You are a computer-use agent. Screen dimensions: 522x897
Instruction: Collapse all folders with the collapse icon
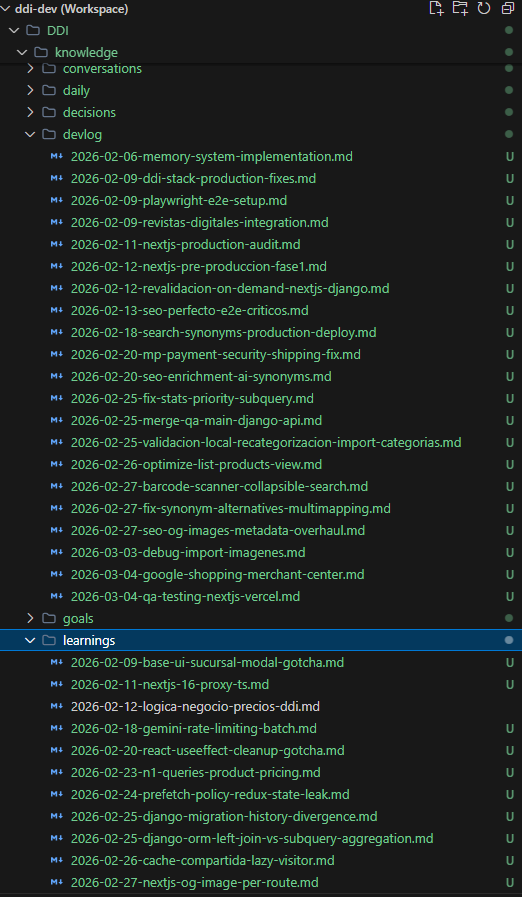click(x=508, y=9)
